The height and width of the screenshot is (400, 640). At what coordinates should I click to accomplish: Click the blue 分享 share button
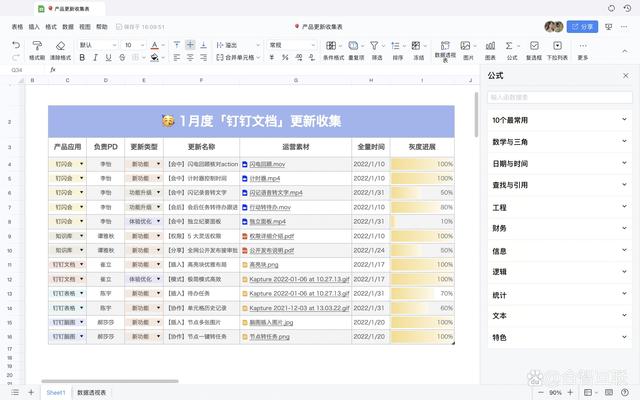coord(582,27)
